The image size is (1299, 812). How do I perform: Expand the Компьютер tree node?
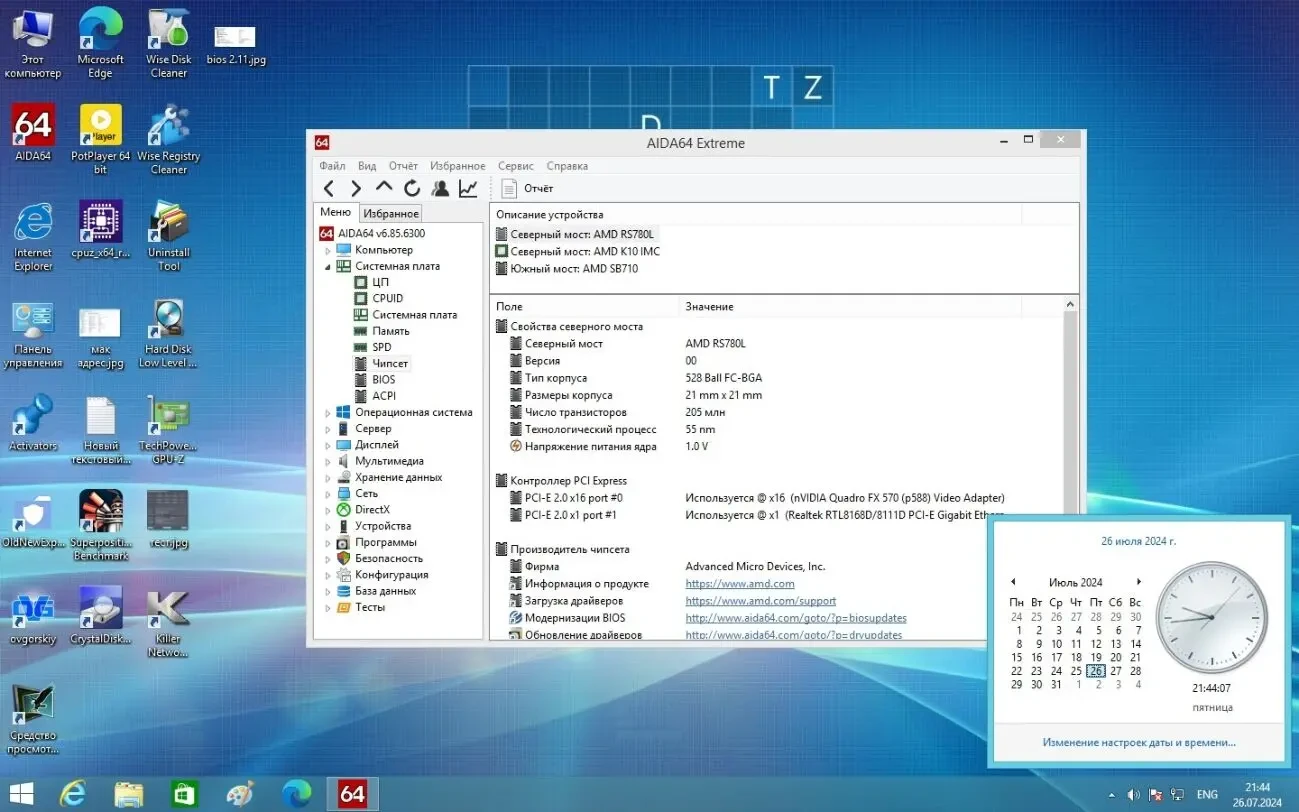tap(330, 249)
